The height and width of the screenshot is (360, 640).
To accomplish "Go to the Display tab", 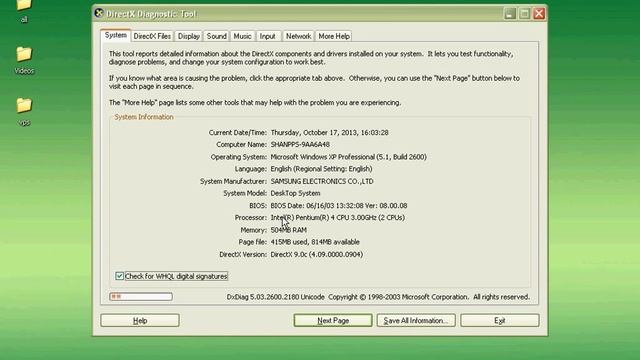I will click(x=189, y=36).
